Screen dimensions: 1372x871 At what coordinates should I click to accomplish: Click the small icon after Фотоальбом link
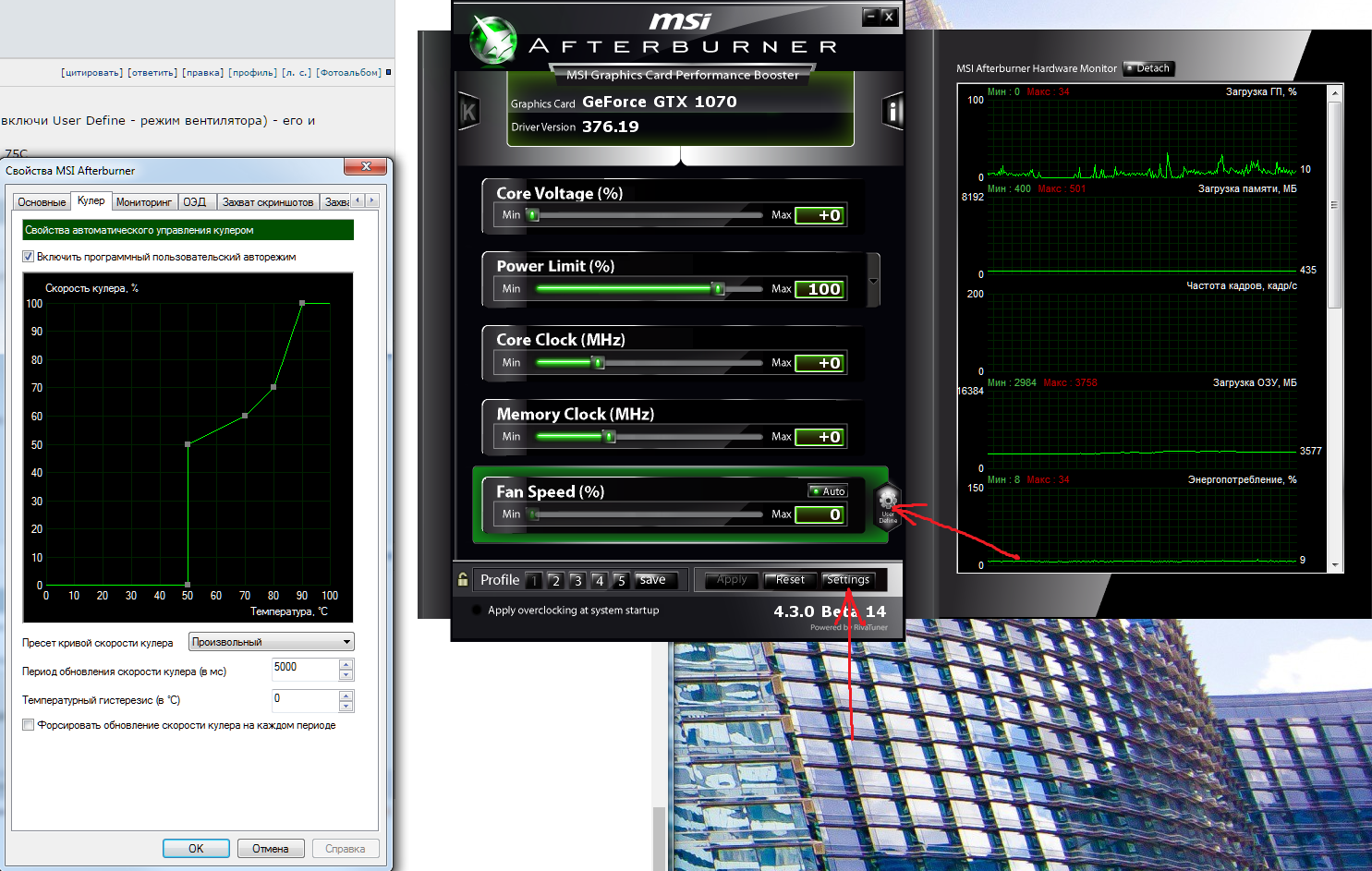click(388, 72)
